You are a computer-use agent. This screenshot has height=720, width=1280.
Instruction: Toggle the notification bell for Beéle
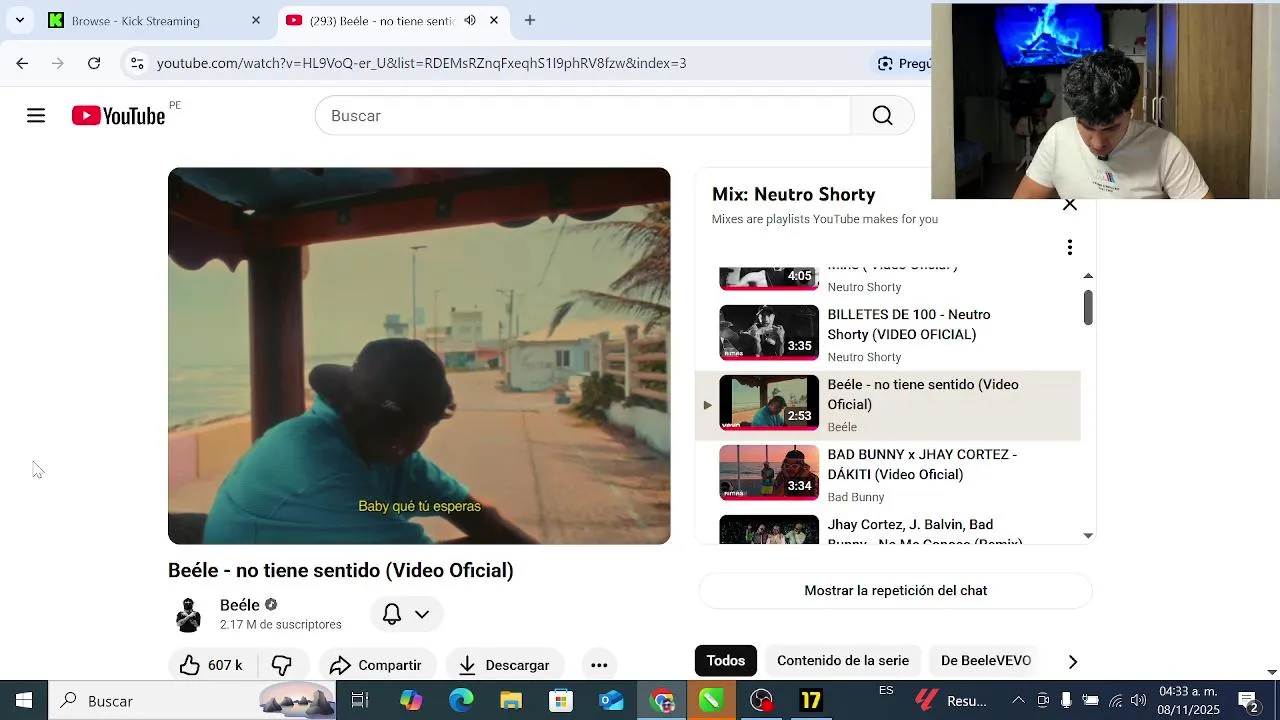392,614
